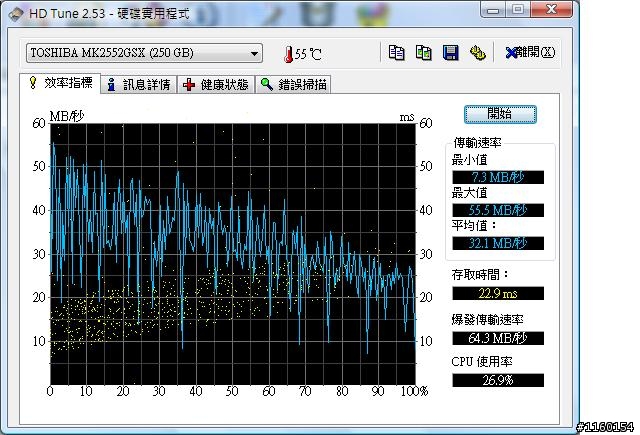Screen dimensions: 640x435
Task: Maximize the HD Tune window
Action: [x=518, y=9]
